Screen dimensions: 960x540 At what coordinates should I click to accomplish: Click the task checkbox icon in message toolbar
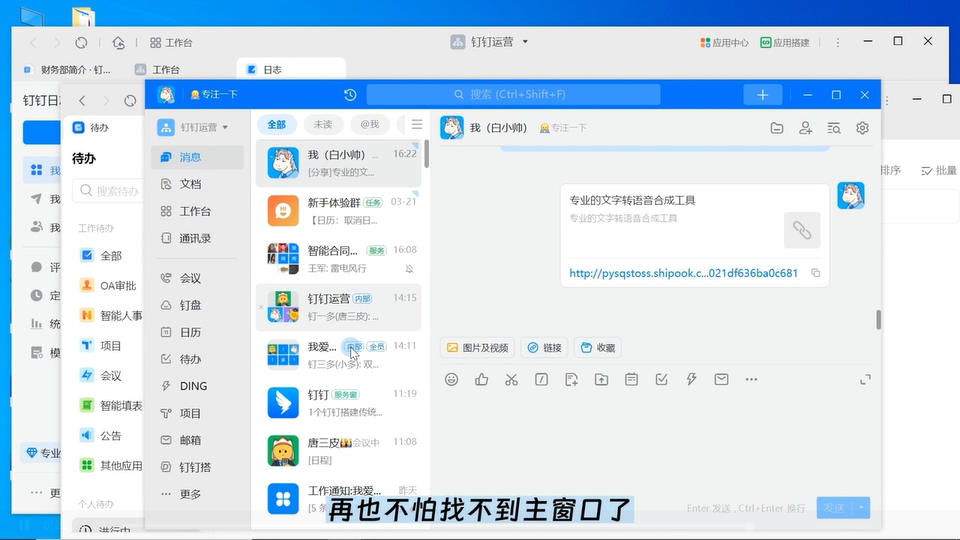click(661, 379)
